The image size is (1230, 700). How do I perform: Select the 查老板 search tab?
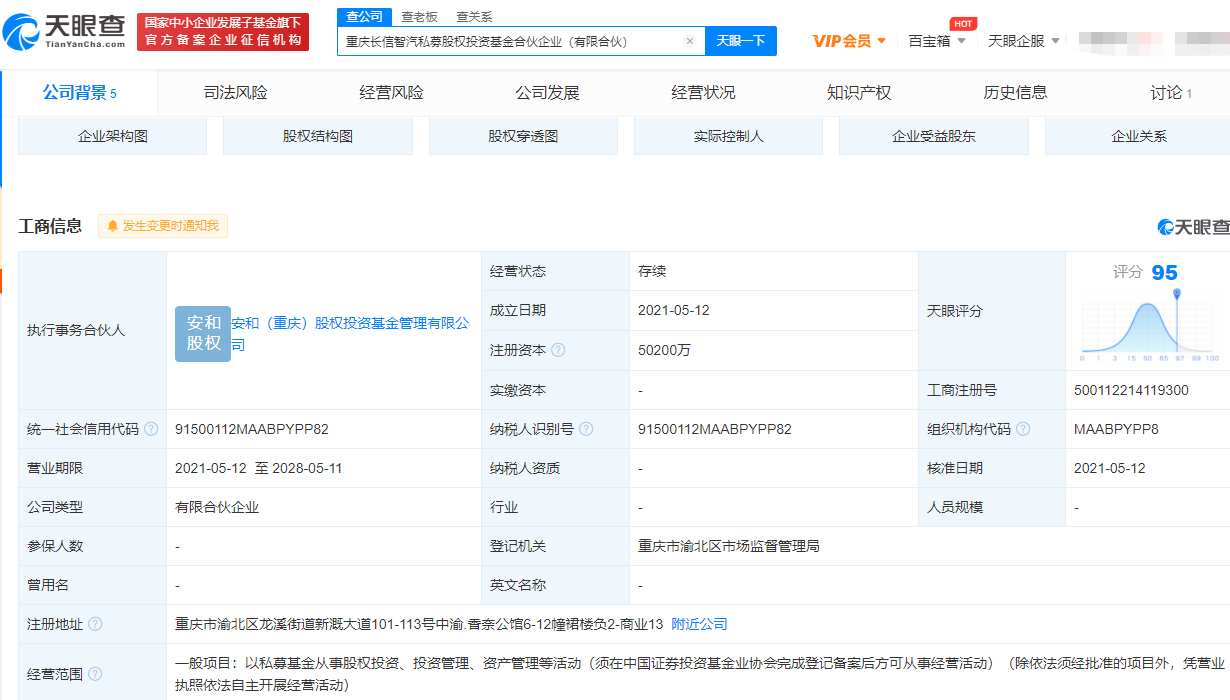[419, 17]
